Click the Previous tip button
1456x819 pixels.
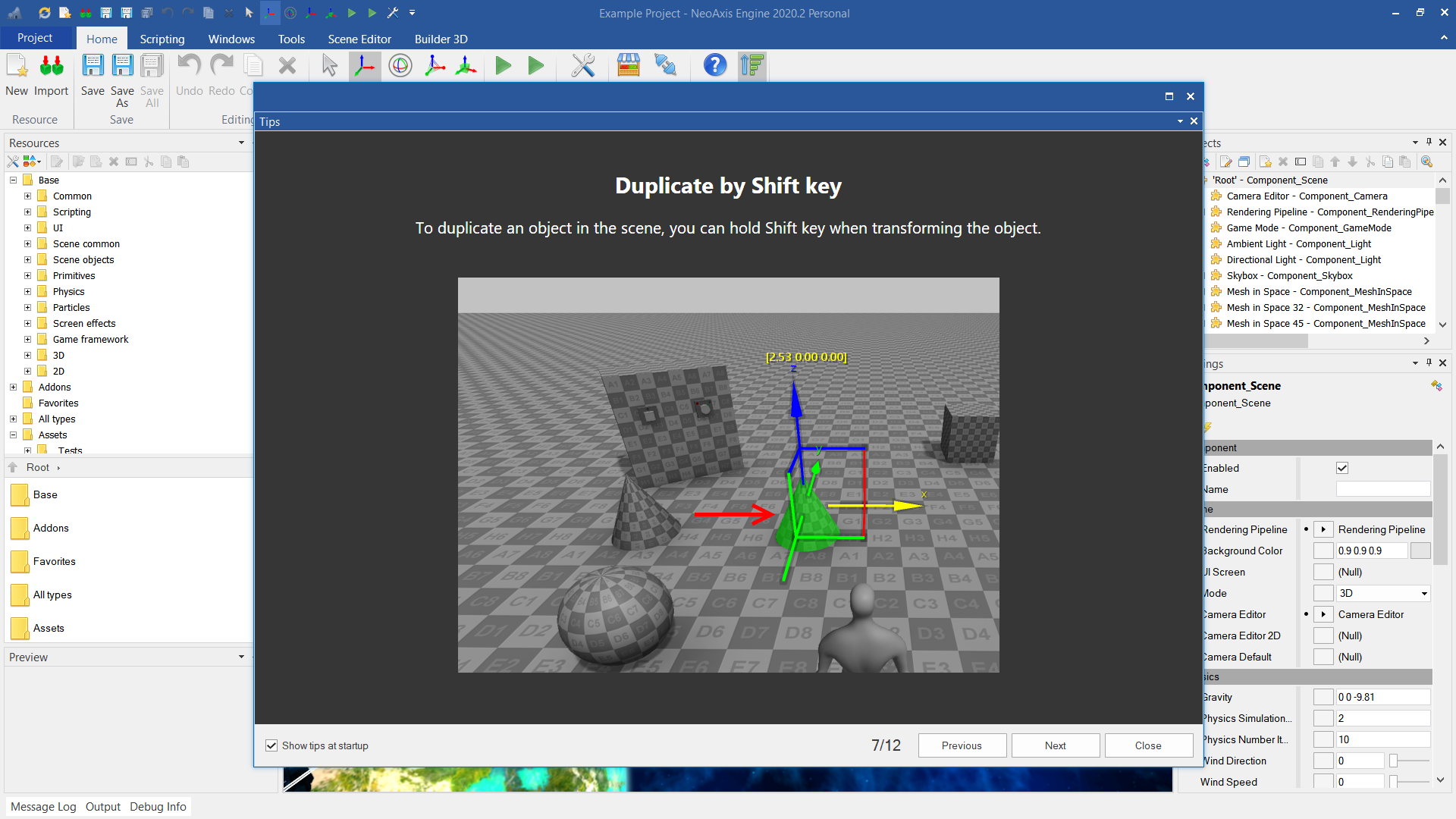click(962, 745)
